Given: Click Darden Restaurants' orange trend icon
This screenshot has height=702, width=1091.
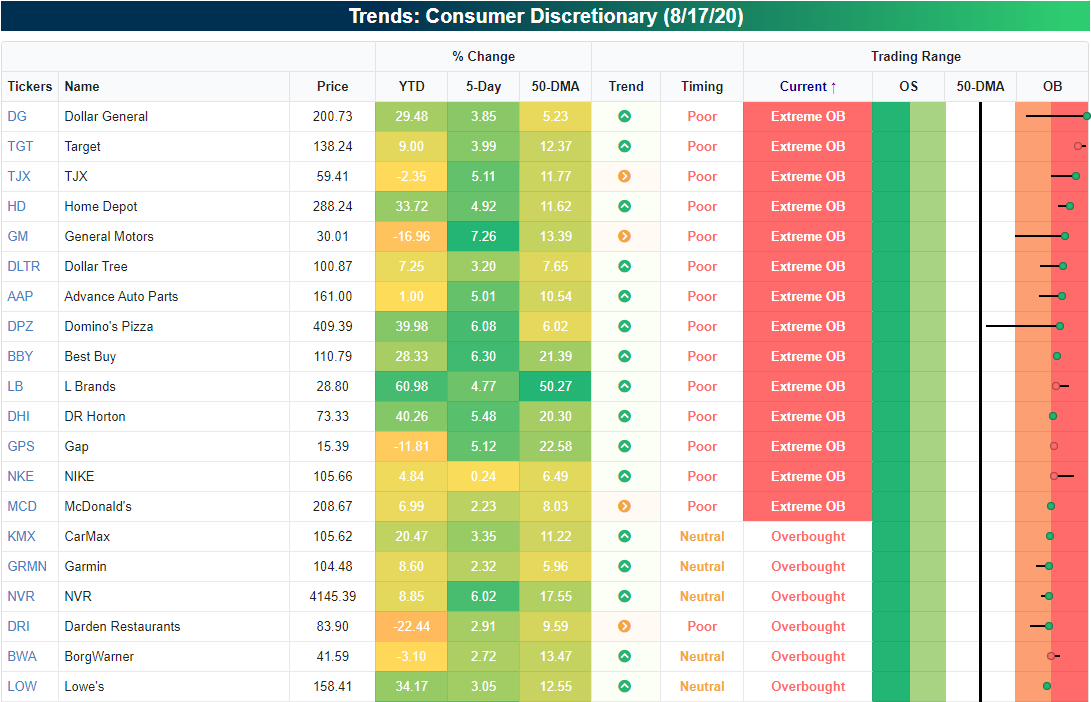Looking at the screenshot, I should [x=625, y=626].
